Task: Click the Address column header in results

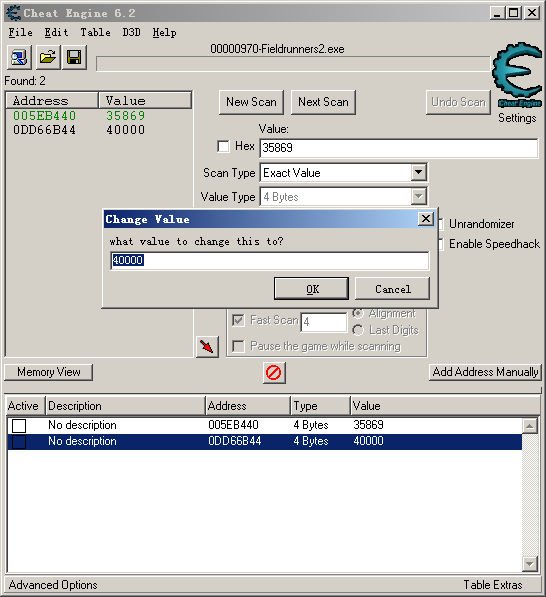Action: click(x=52, y=101)
